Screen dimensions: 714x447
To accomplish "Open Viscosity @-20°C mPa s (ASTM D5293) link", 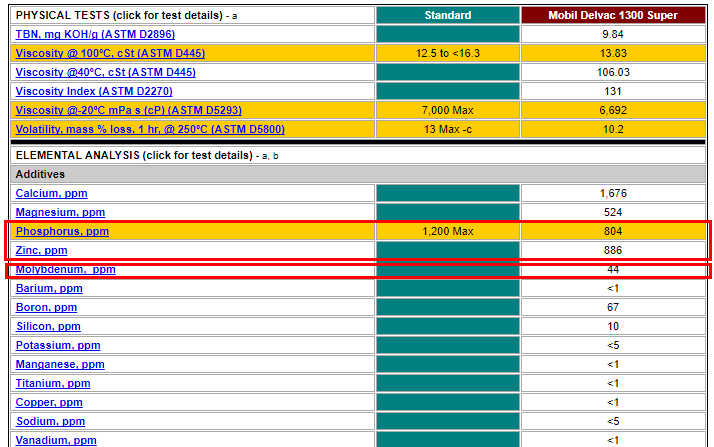I will [x=128, y=110].
